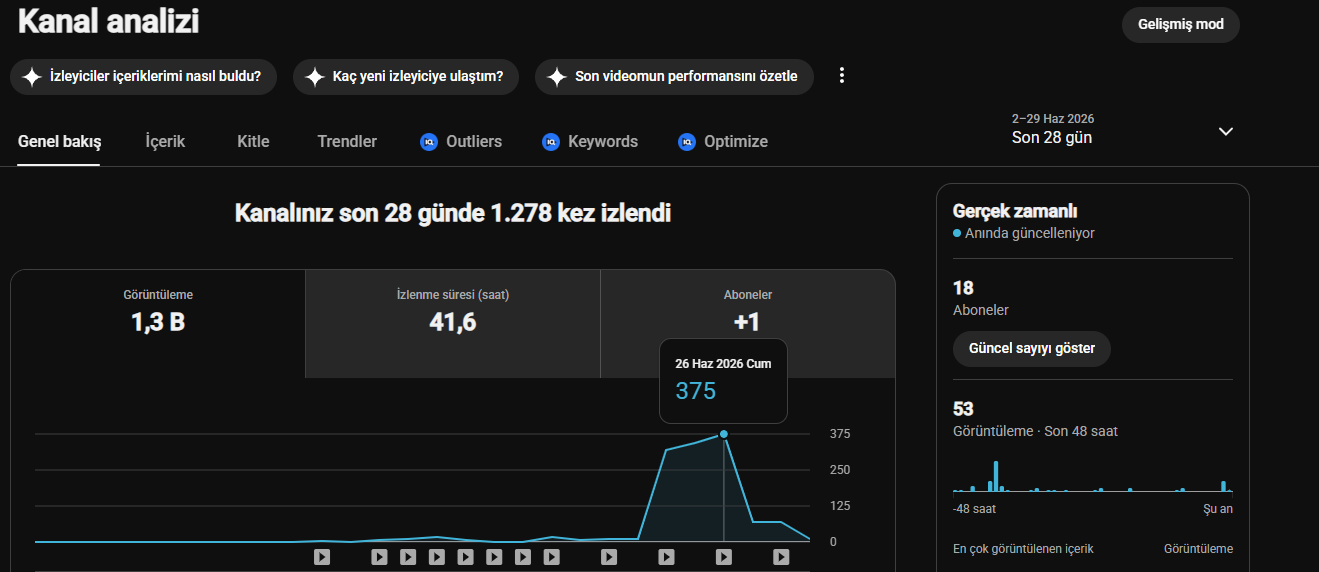Click the 'Anında güncelleniyor' status text

(1030, 233)
